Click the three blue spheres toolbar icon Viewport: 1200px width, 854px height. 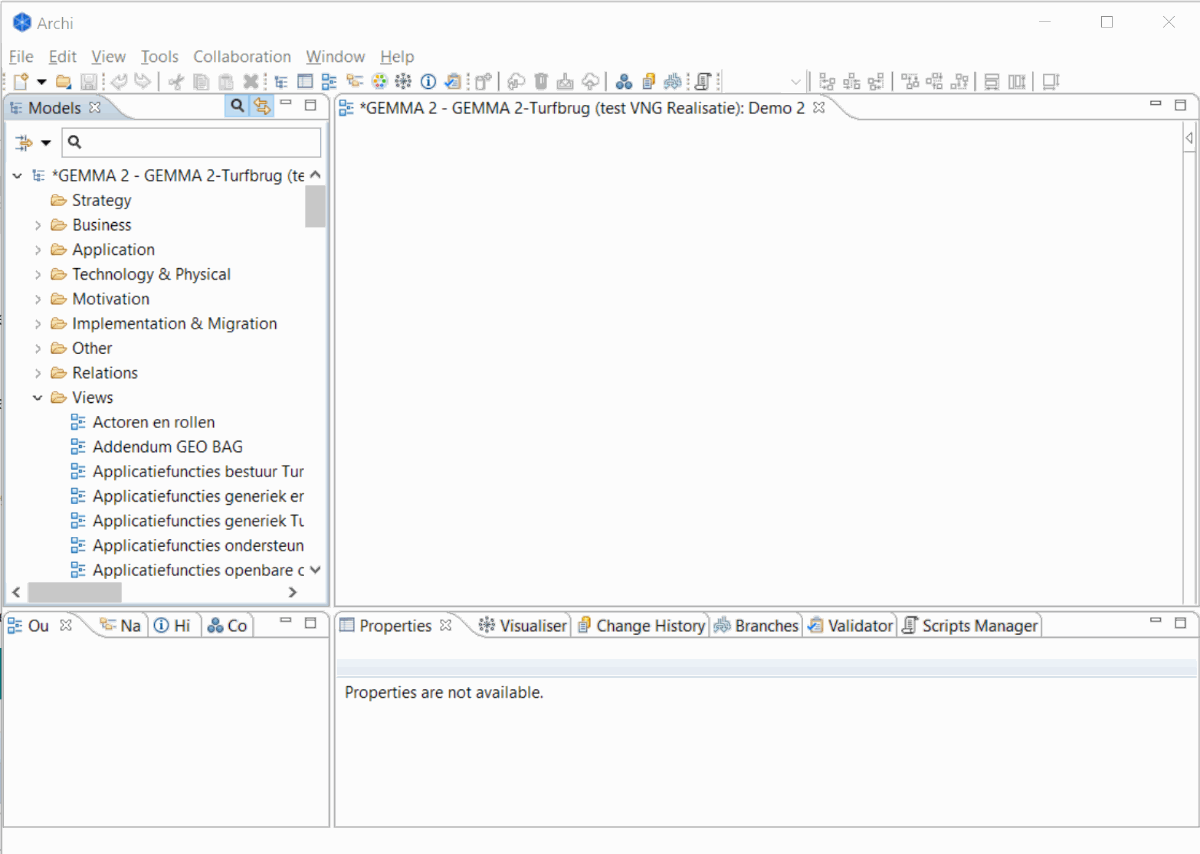pyautogui.click(x=623, y=81)
